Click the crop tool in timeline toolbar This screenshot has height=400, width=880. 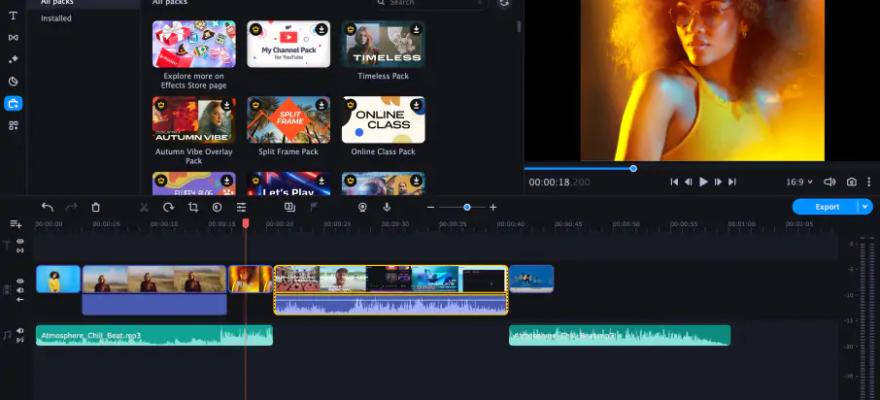pyautogui.click(x=193, y=207)
